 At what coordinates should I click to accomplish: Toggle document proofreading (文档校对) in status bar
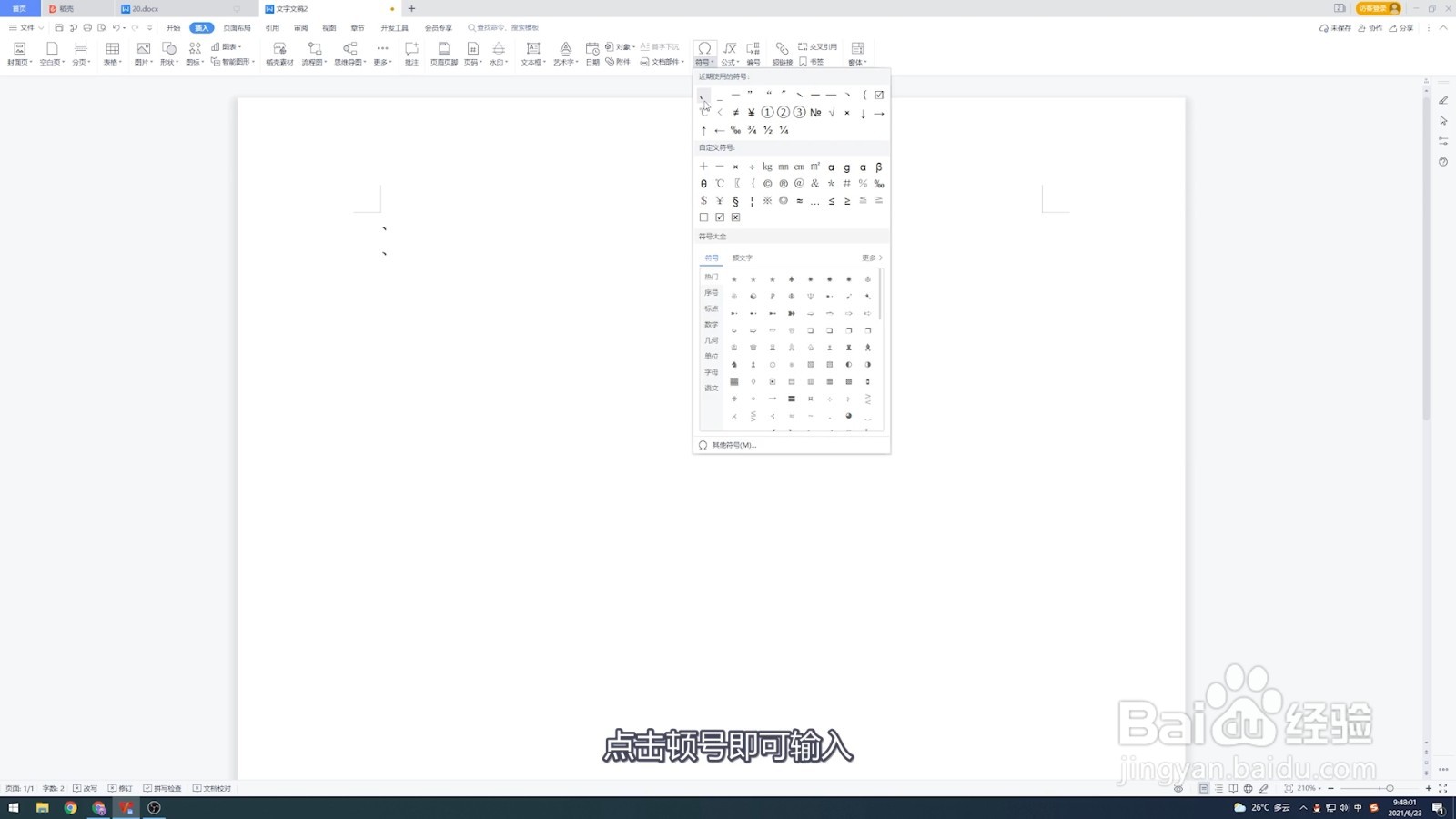pyautogui.click(x=212, y=788)
